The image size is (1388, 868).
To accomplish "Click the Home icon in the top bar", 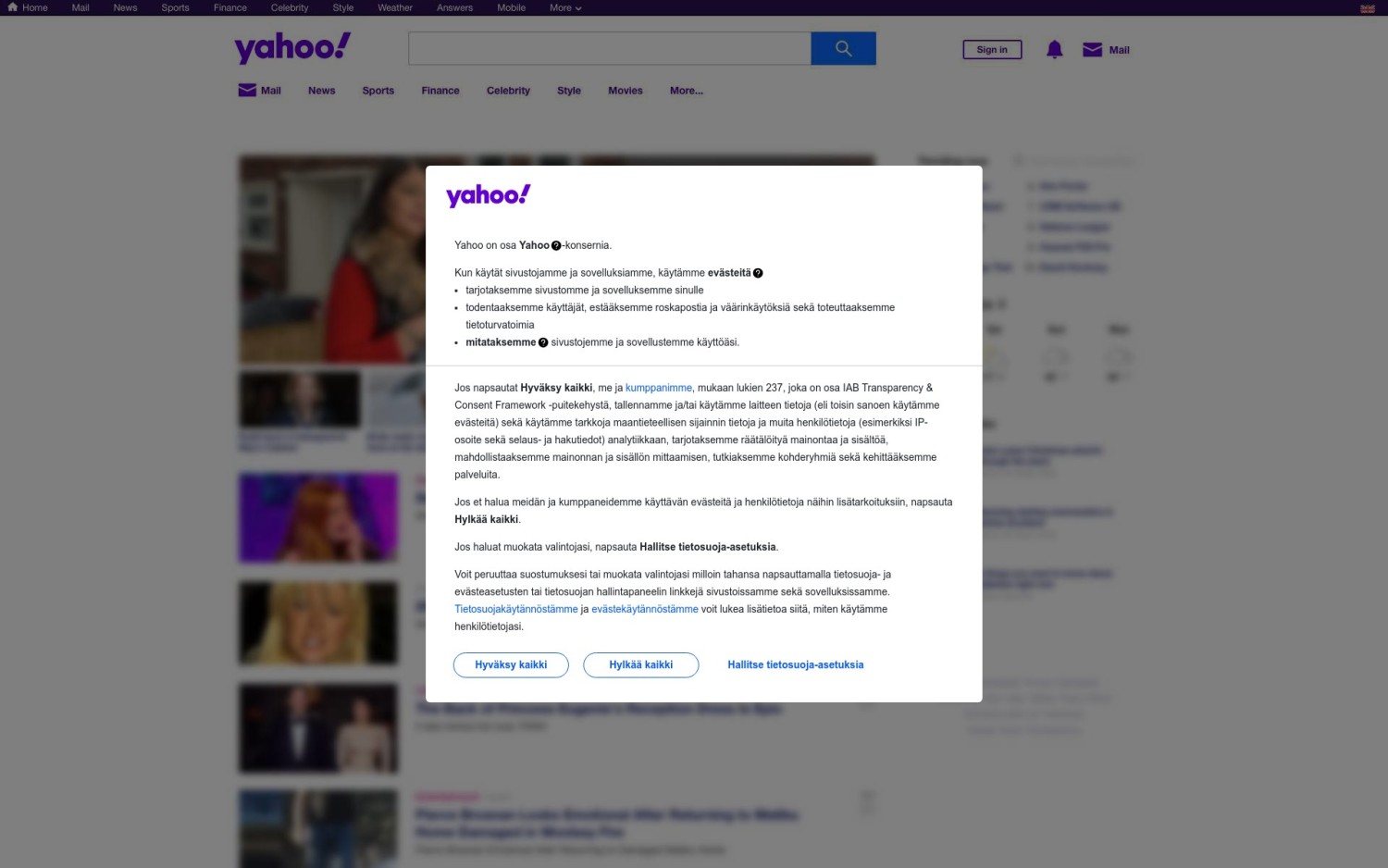I will [x=13, y=7].
